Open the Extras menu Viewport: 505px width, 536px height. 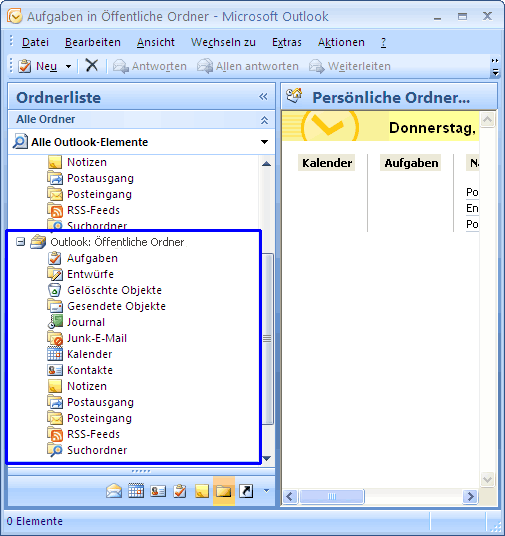287,42
